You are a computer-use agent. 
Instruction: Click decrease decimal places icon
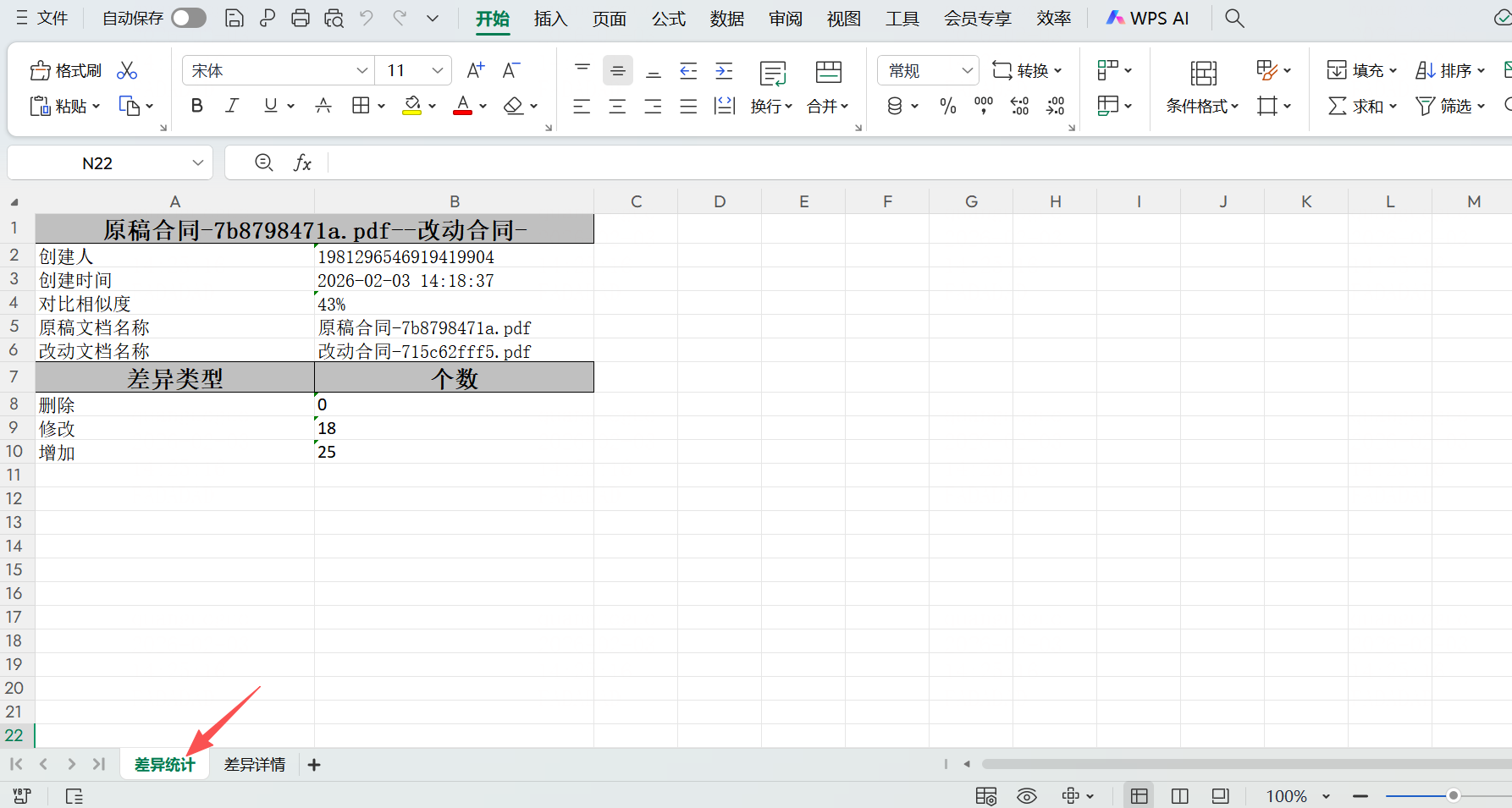[x=1056, y=106]
